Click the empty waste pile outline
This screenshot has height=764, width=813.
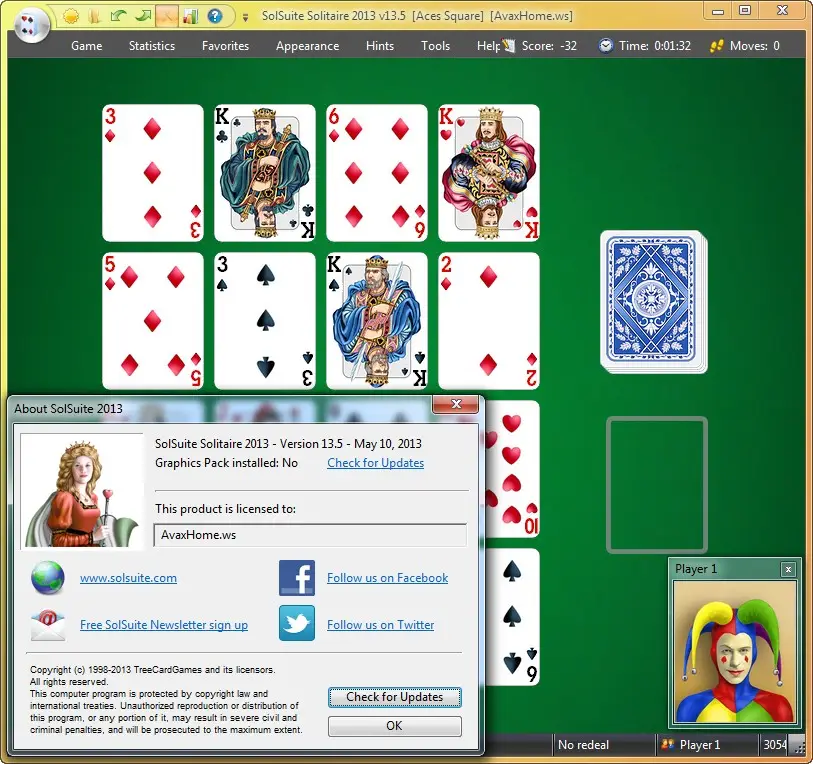(657, 484)
